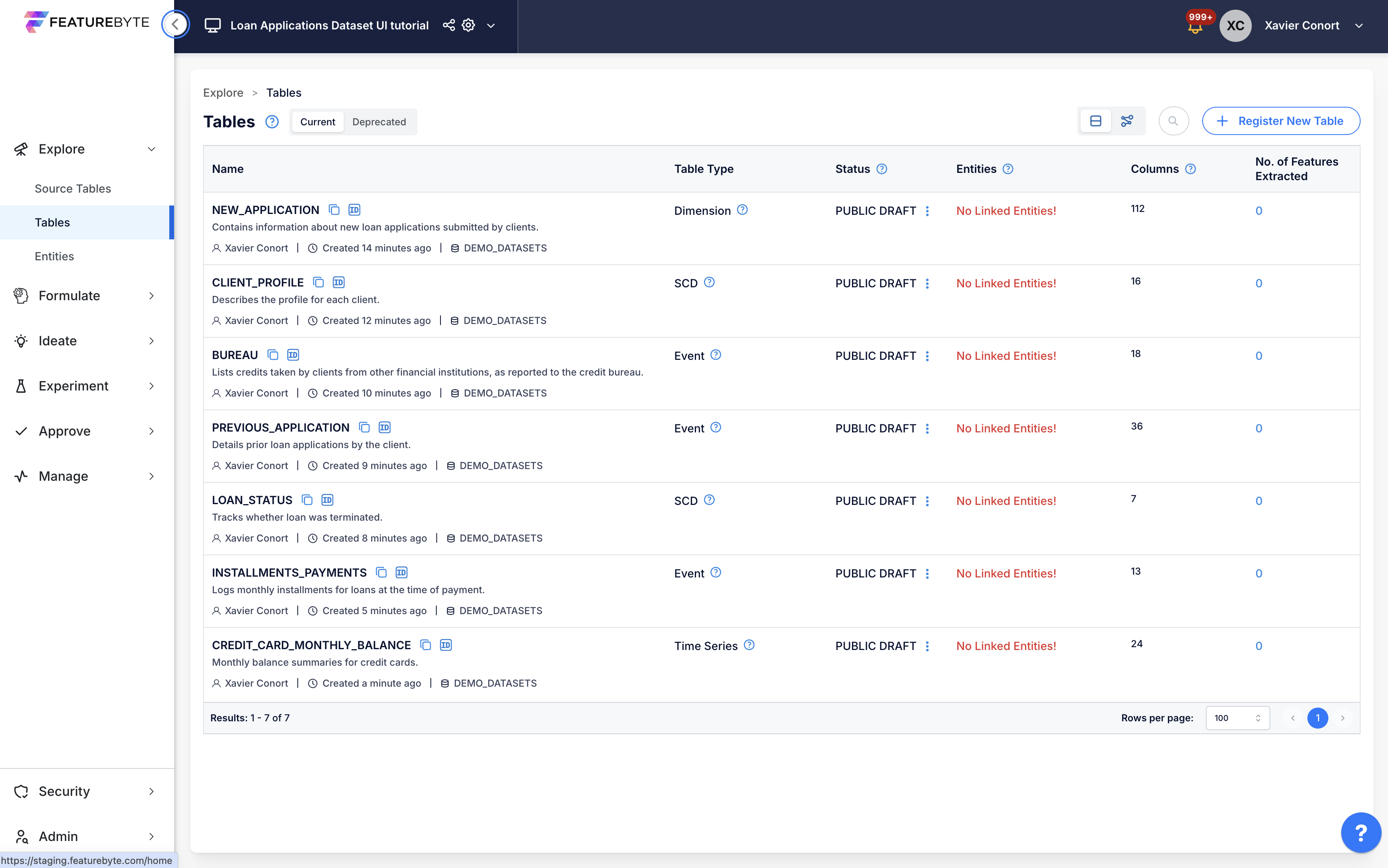
Task: Click Columns header help icon
Action: tap(1191, 169)
